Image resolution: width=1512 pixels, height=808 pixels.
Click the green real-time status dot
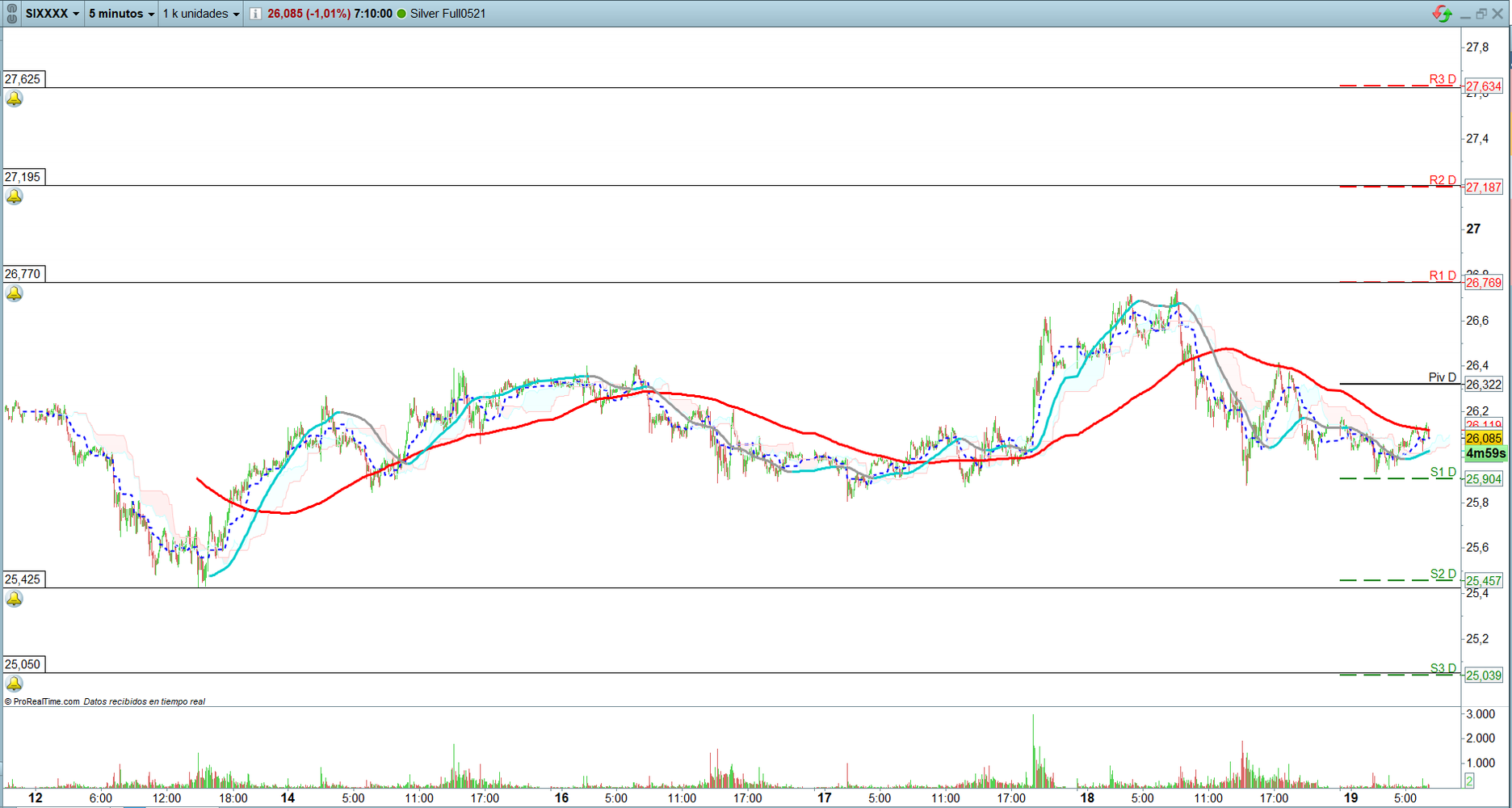point(401,14)
